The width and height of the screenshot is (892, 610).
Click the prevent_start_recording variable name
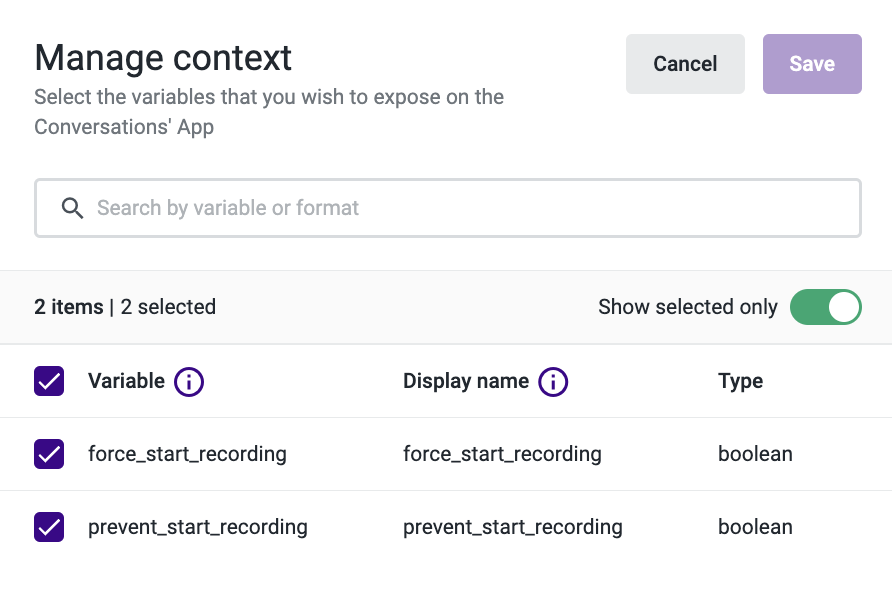point(197,527)
